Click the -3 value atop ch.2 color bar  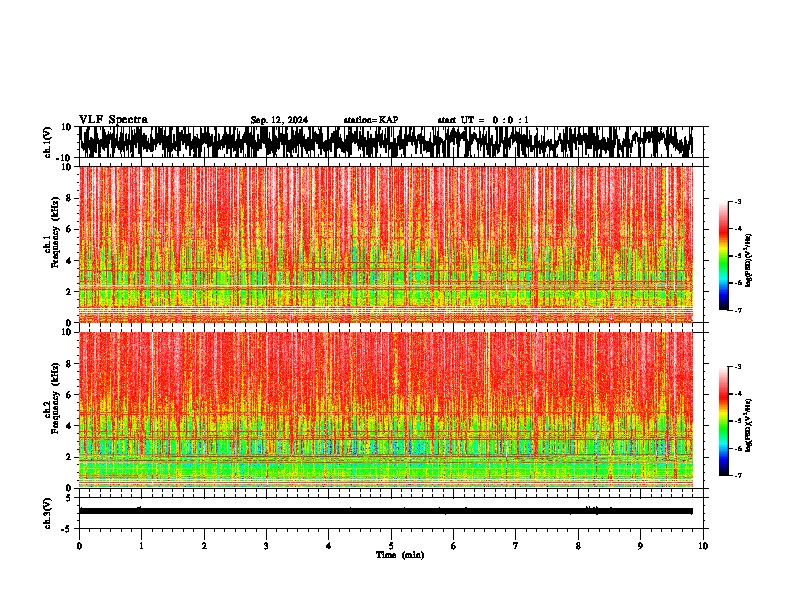point(738,367)
